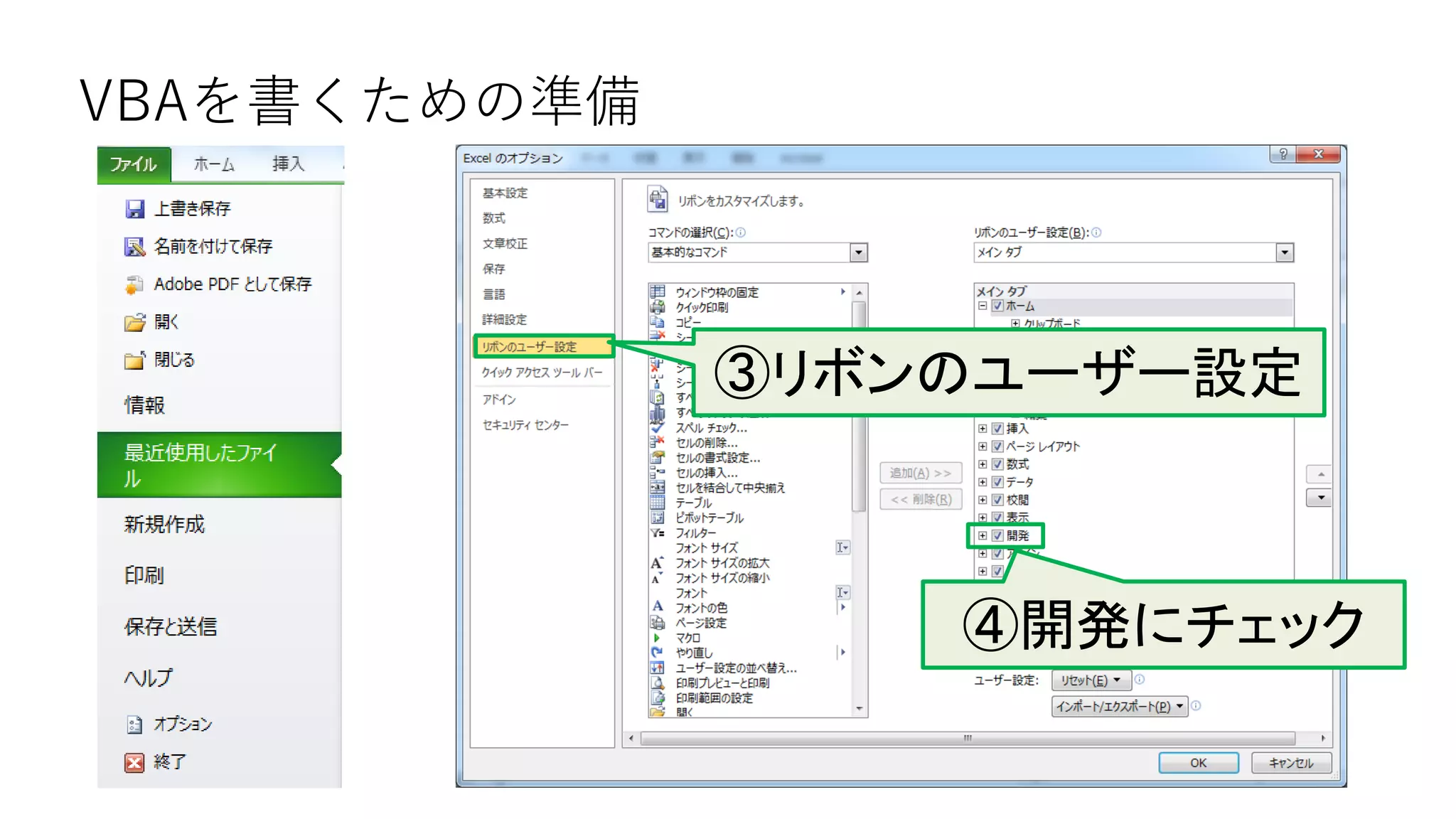Click the セルの削除 command icon
The image size is (1456, 819).
pos(658,442)
